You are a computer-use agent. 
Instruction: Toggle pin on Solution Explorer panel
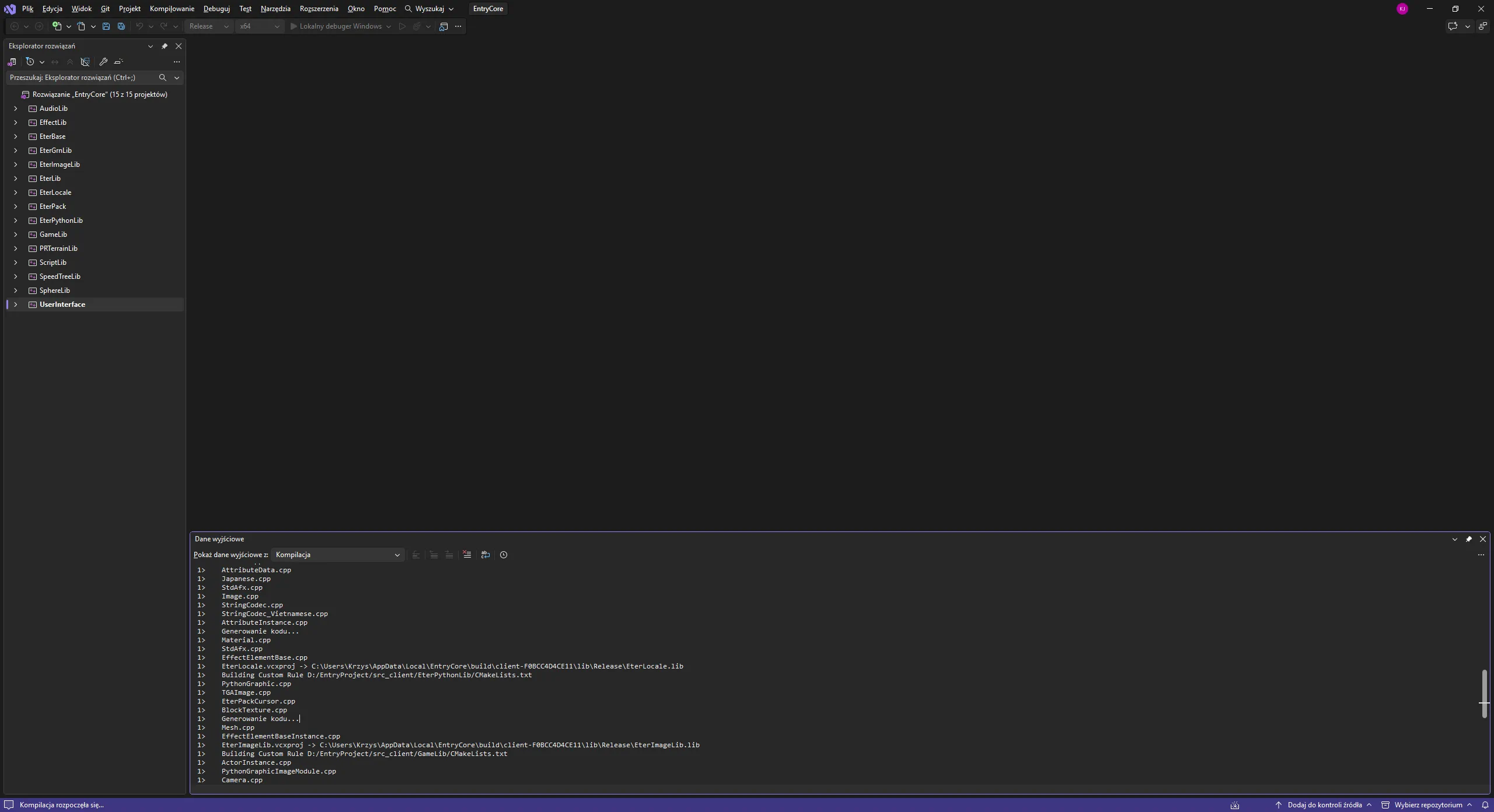(165, 46)
